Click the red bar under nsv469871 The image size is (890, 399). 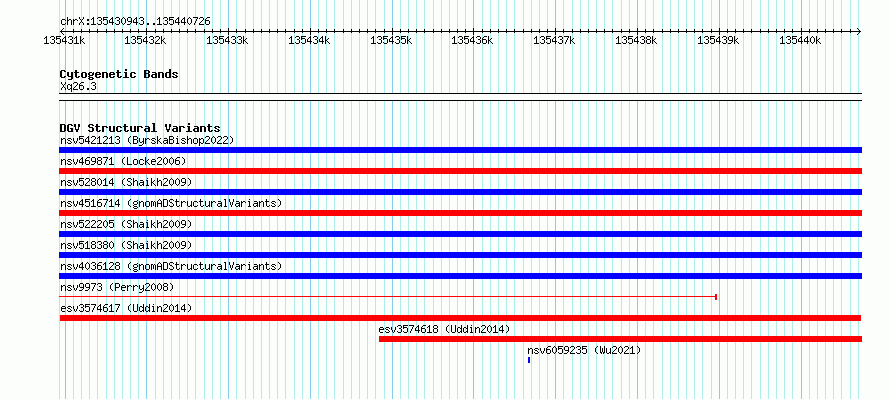point(460,171)
